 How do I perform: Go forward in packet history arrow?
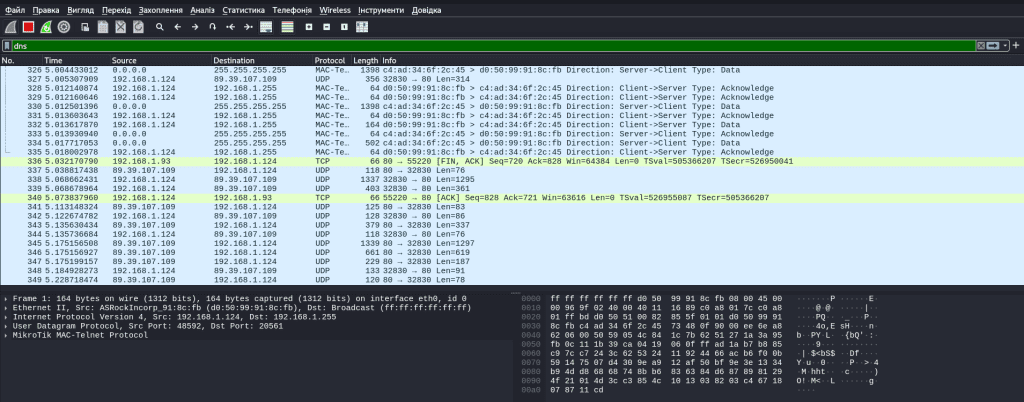pos(195,27)
